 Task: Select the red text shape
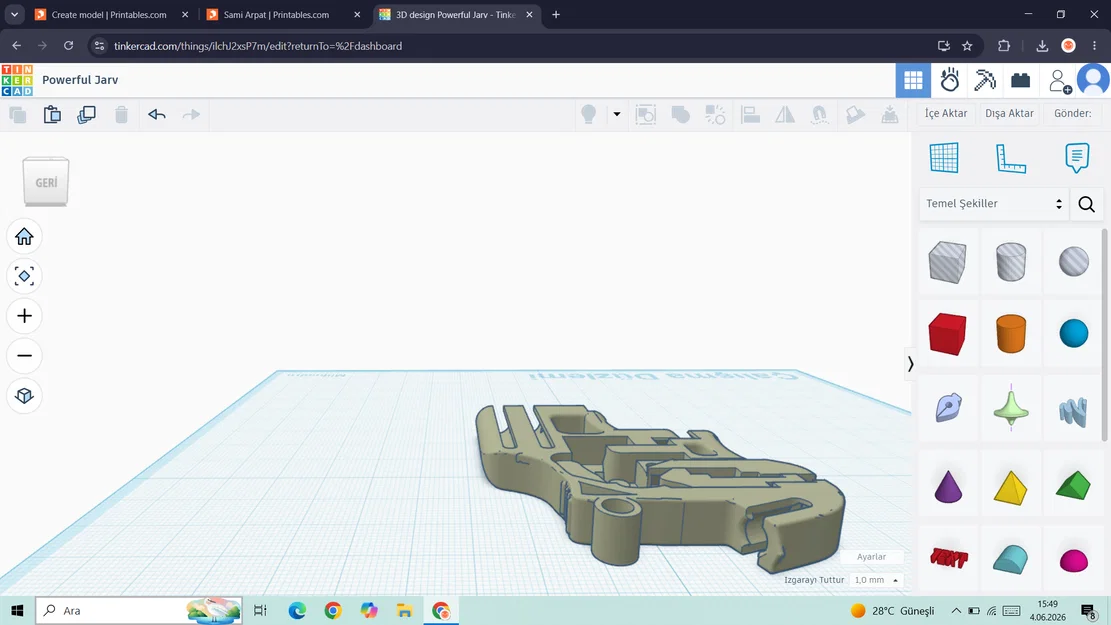(949, 558)
